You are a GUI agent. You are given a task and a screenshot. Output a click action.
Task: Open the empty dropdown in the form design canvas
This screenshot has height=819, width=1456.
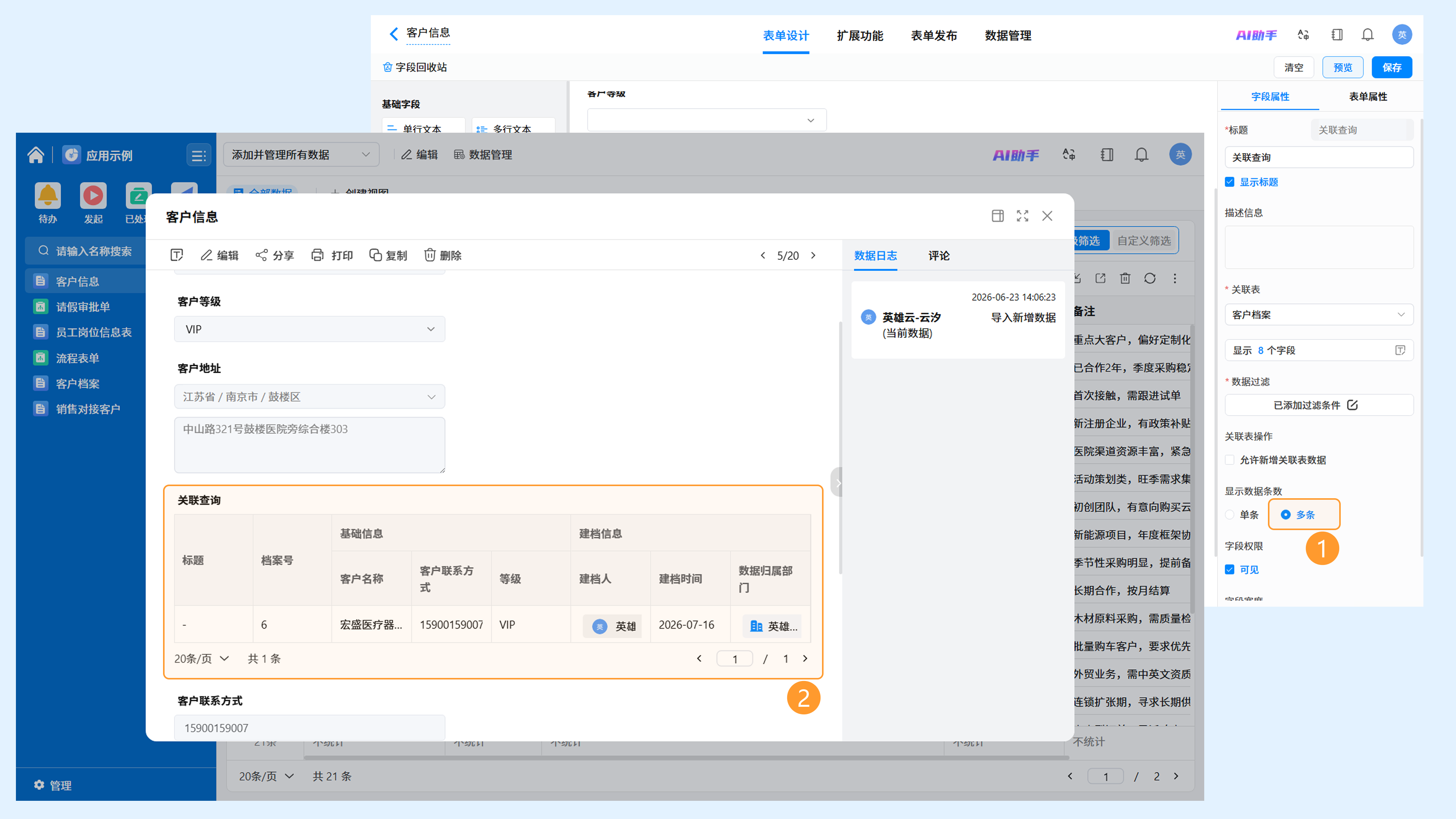pos(706,120)
